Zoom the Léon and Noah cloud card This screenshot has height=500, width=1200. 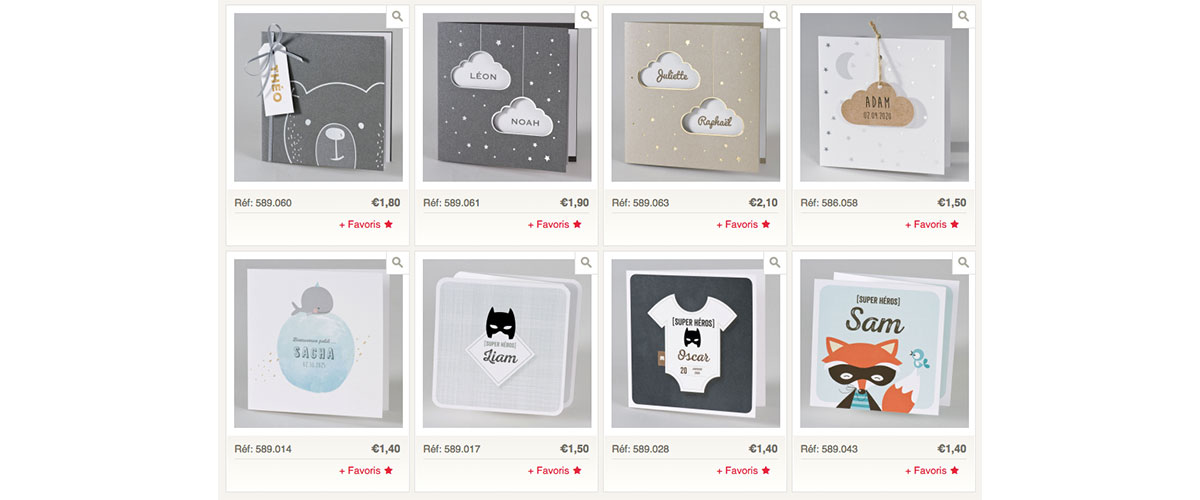tap(586, 16)
